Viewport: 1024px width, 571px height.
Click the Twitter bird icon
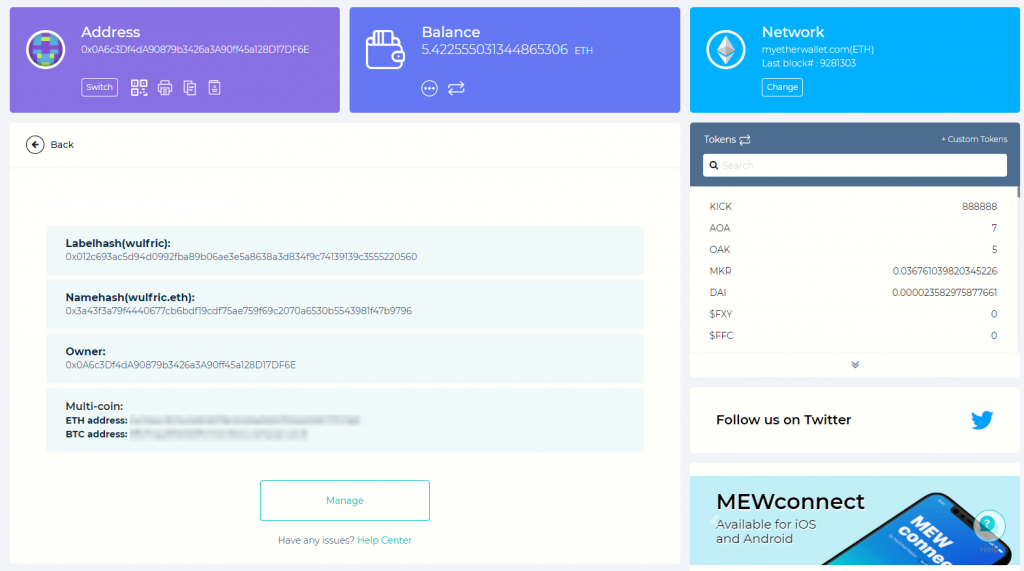pyautogui.click(x=982, y=420)
